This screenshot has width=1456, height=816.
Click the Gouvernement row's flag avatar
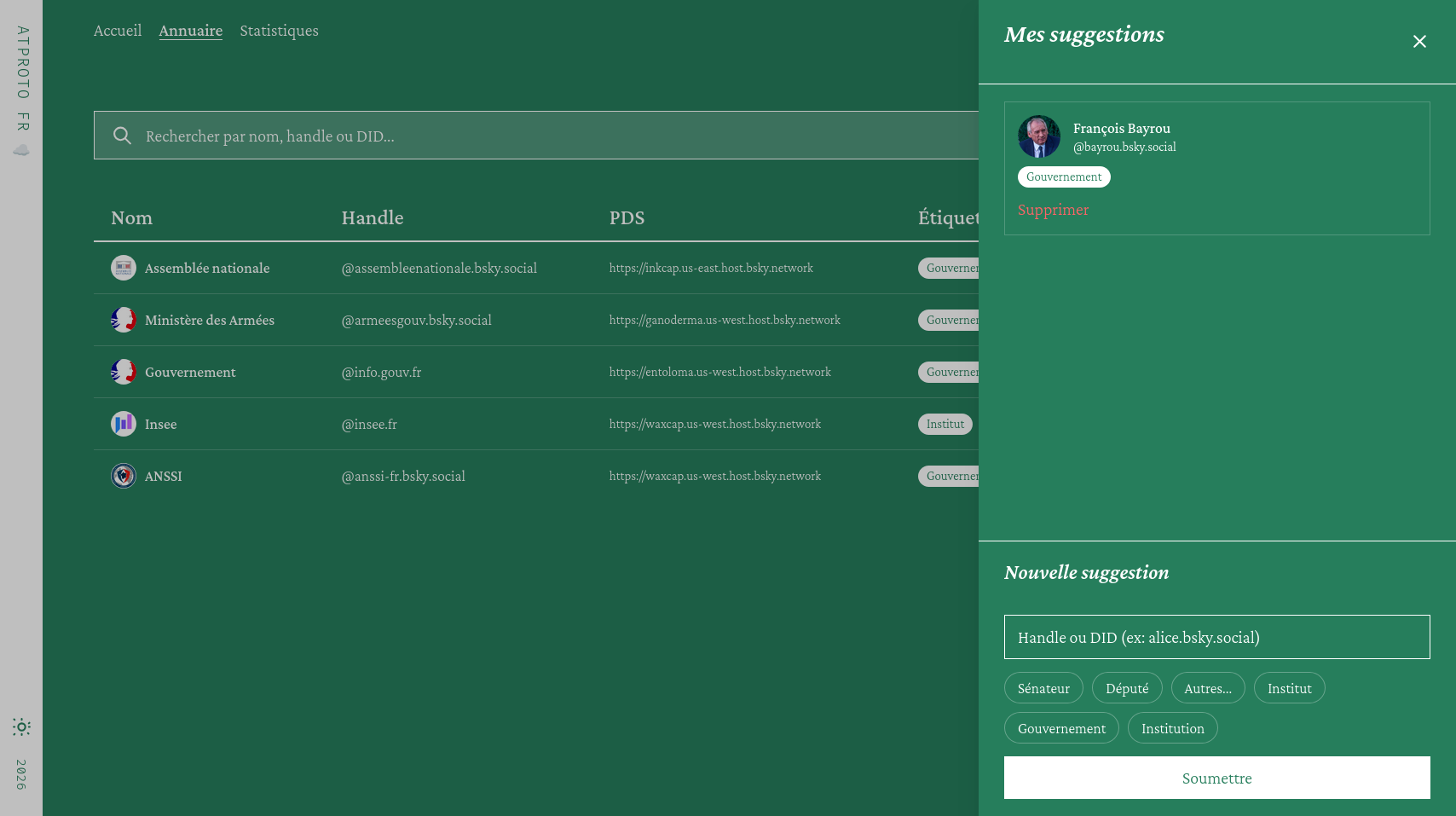[124, 372]
